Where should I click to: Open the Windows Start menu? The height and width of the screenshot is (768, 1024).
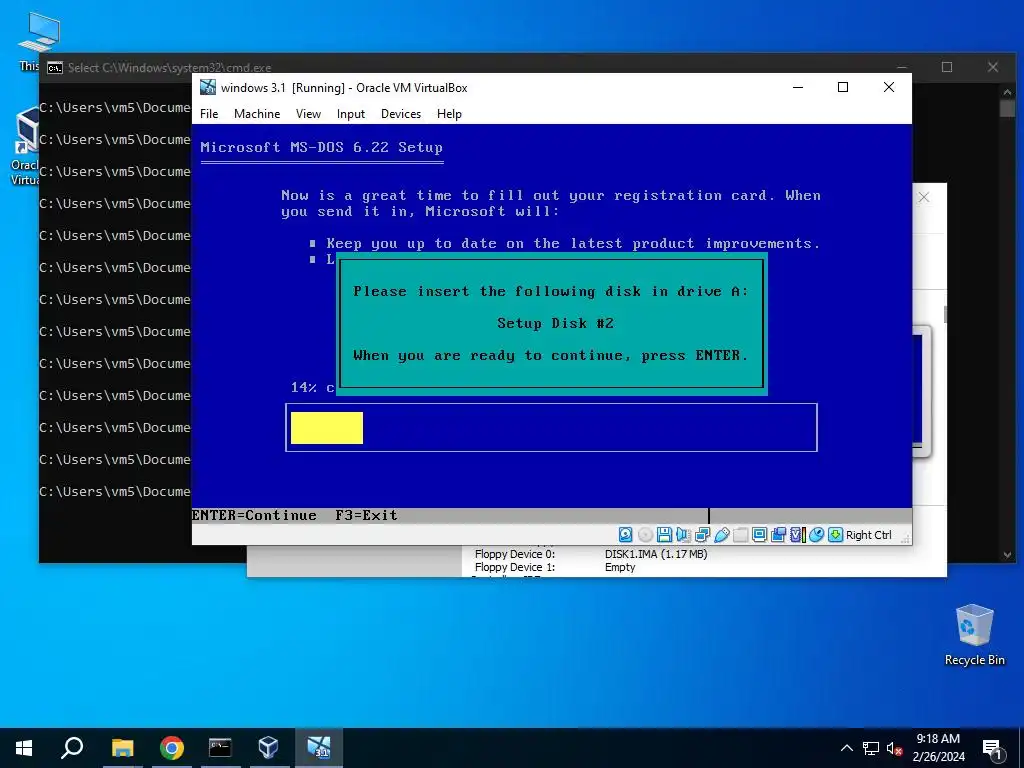[x=24, y=748]
